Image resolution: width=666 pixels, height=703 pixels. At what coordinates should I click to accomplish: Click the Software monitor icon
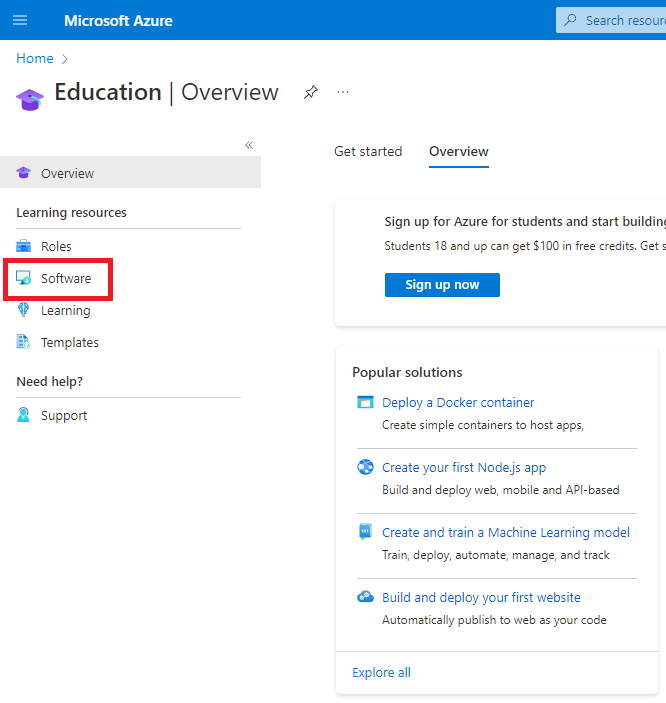tap(23, 278)
